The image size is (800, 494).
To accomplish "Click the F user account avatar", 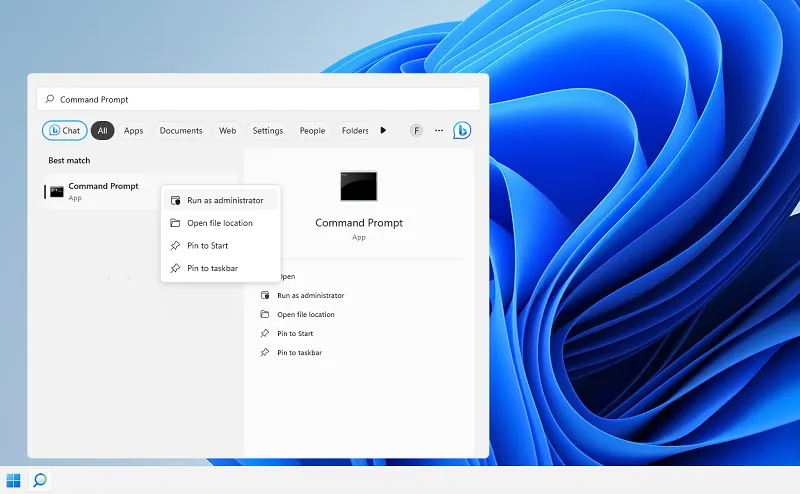I will [416, 131].
